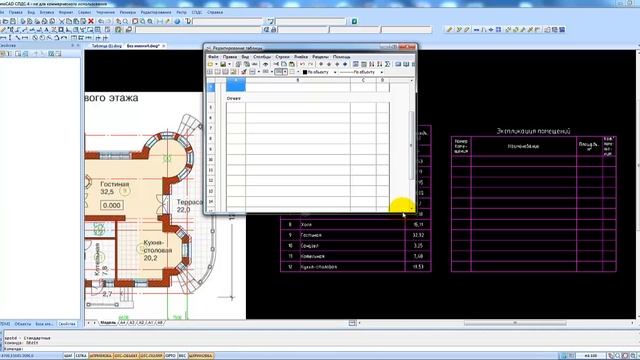Switch to the Модель layout tab
This screenshot has width=640, height=360.
[x=108, y=323]
